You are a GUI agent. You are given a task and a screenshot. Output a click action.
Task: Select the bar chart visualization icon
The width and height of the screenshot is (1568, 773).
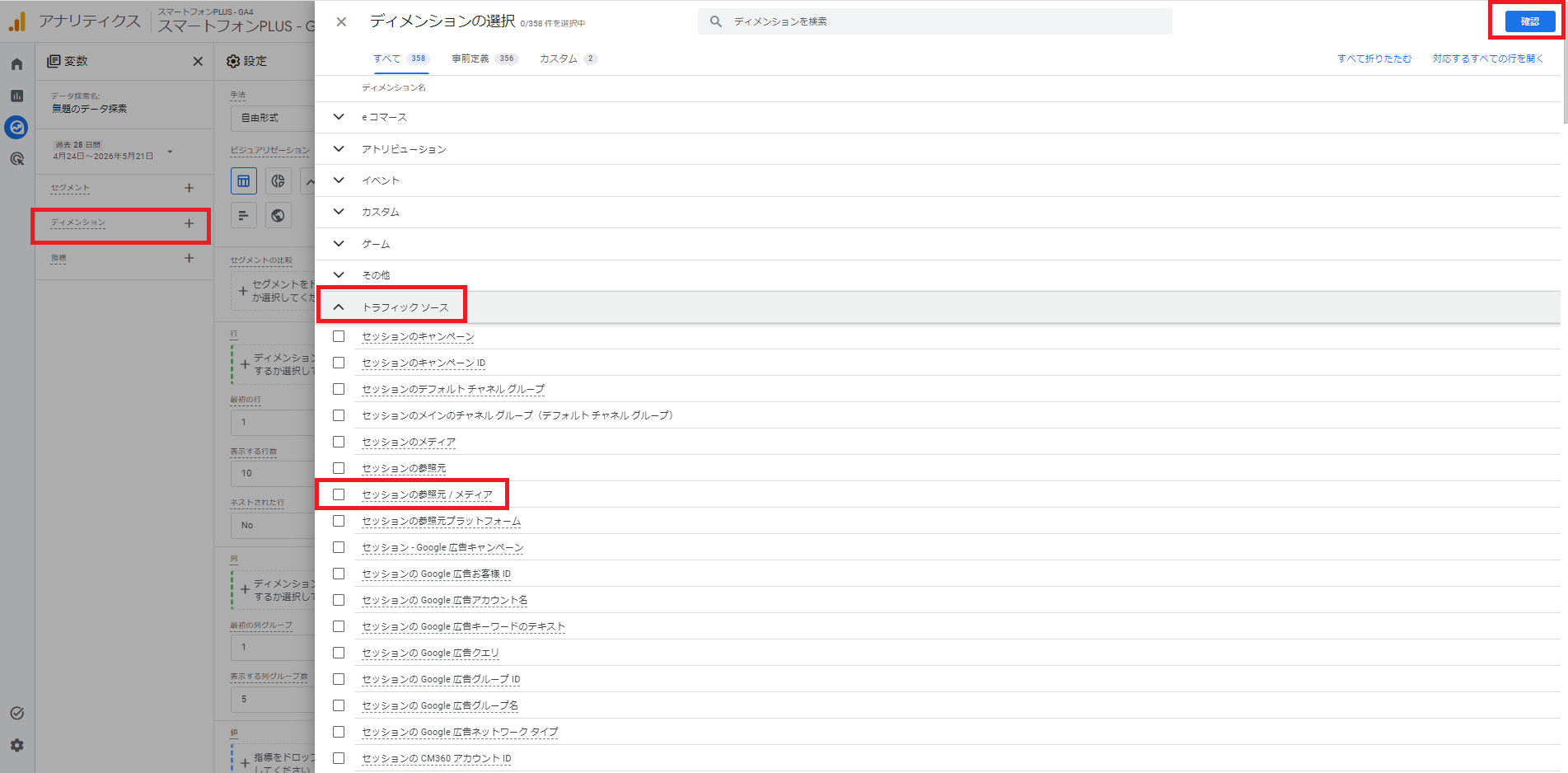pos(244,216)
